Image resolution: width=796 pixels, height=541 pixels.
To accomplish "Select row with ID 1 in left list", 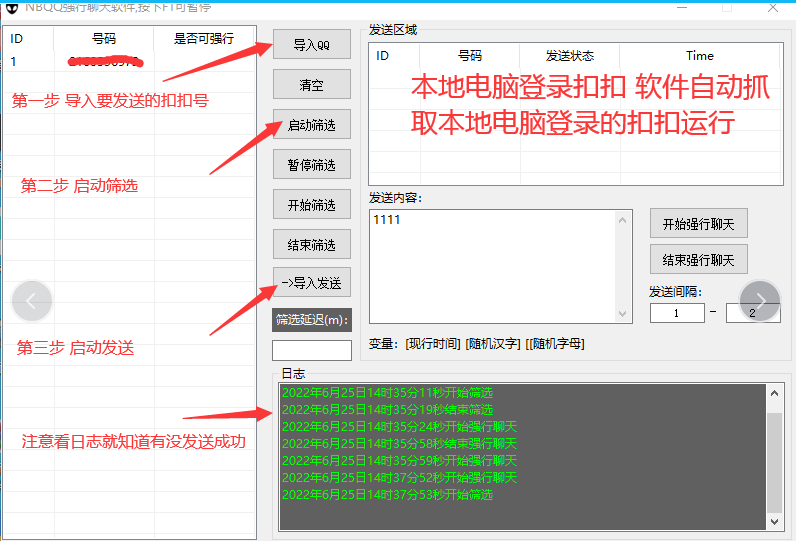I will coord(129,61).
